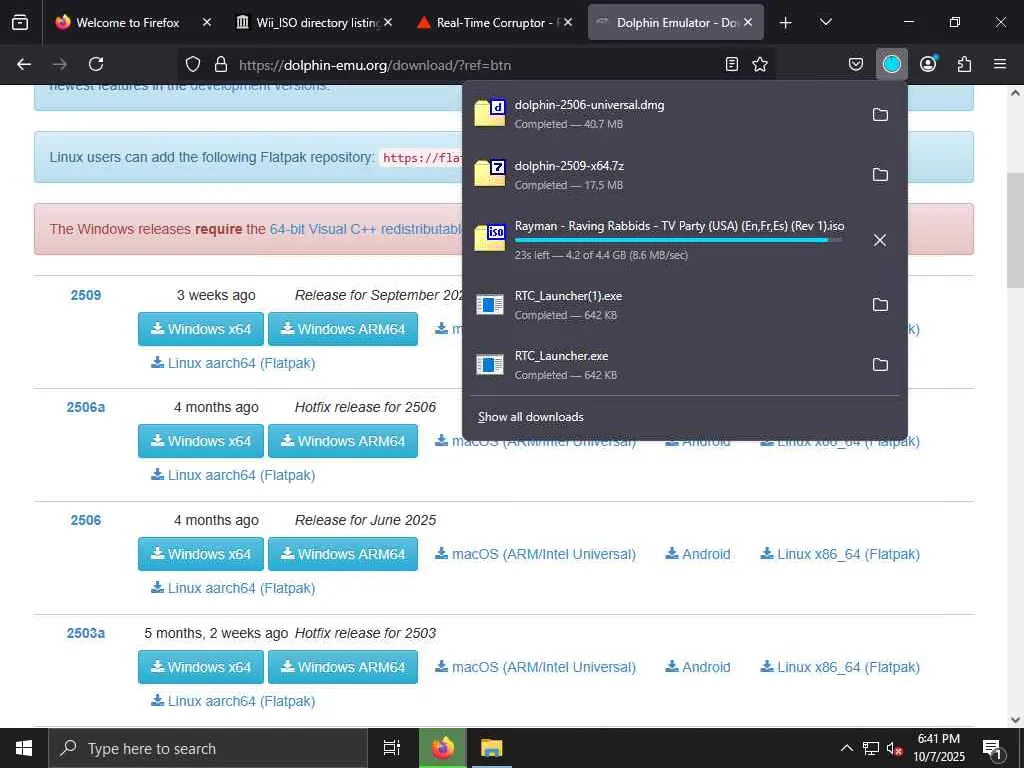
Task: Close the Wii_ISO directory listing tab
Action: click(388, 22)
